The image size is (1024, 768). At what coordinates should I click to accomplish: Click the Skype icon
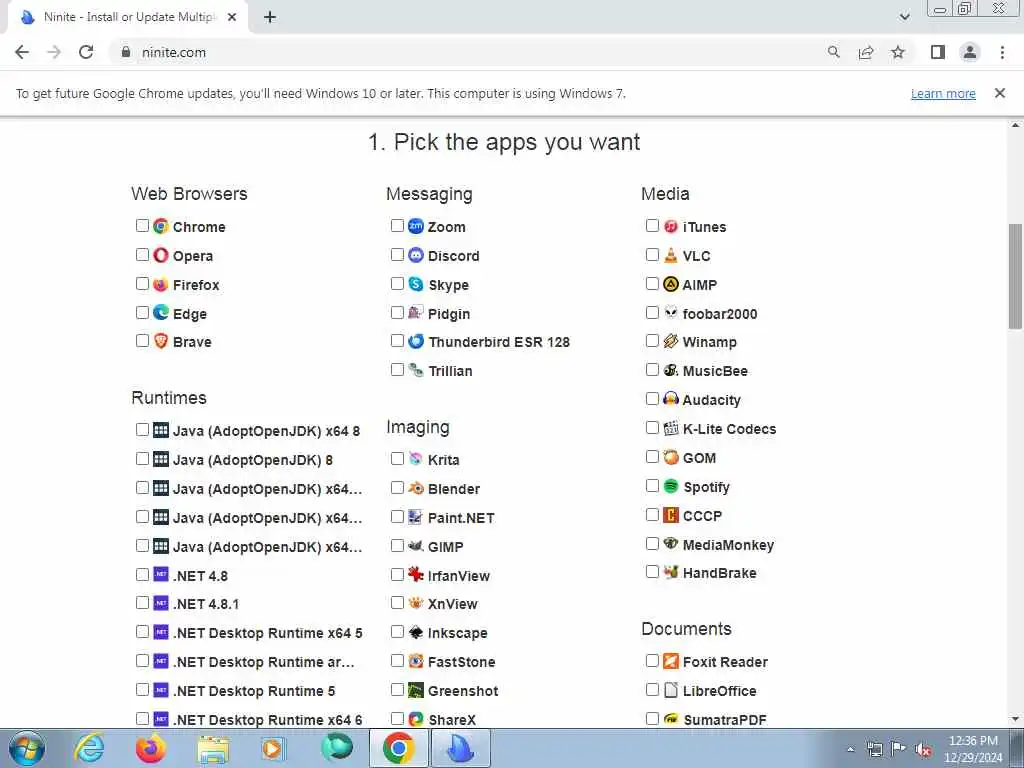416,284
